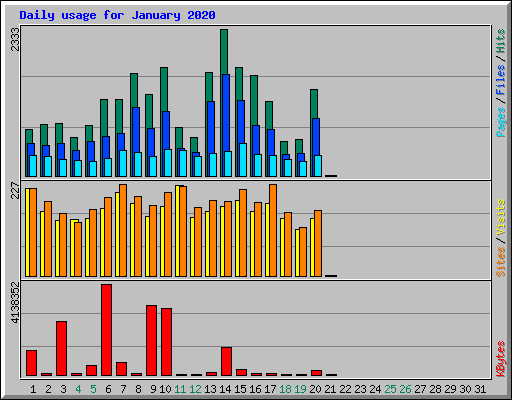The image size is (512, 400).
Task: Select the red KBytes bar for day 3
Action: (61, 348)
